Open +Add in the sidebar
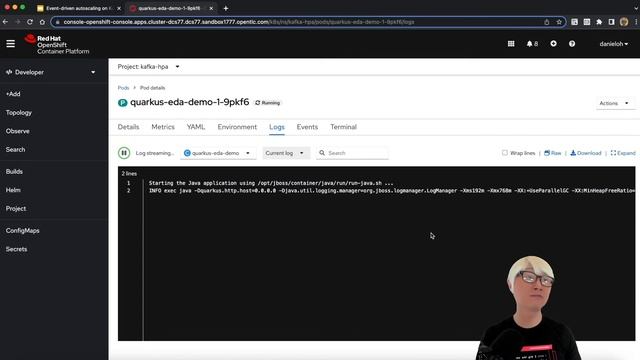 (13, 94)
